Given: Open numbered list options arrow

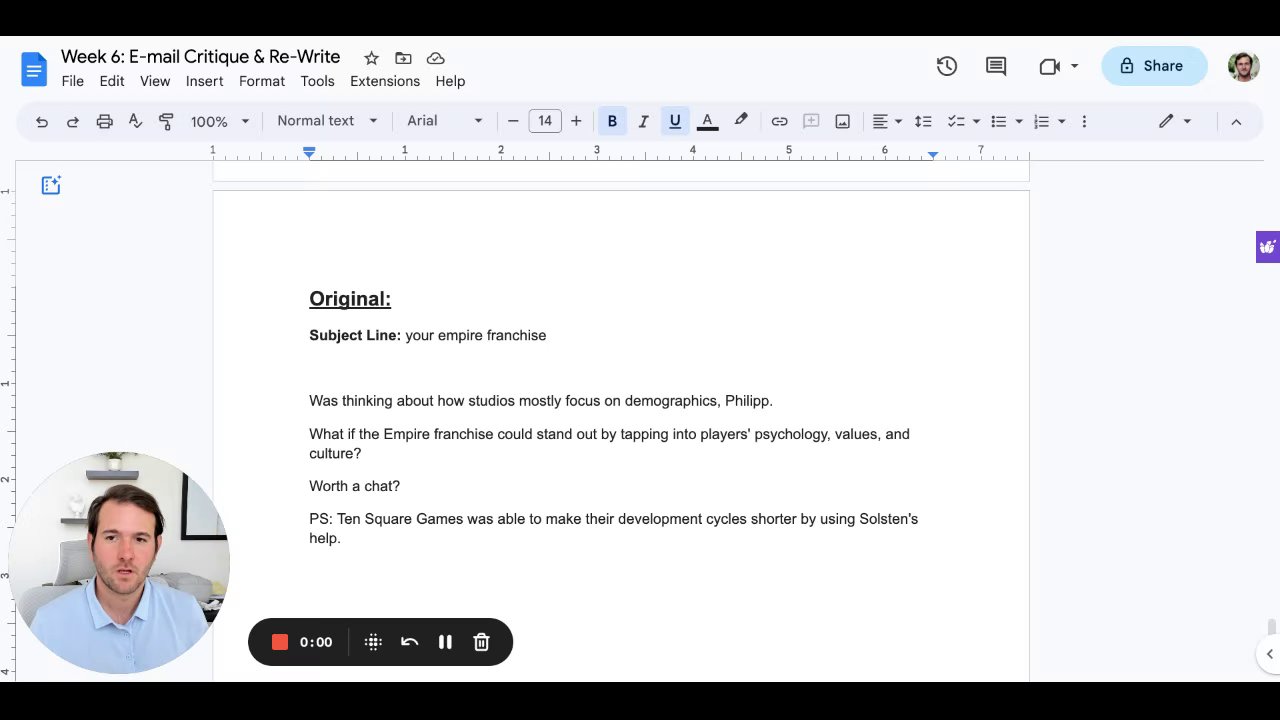Looking at the screenshot, I should (1061, 121).
